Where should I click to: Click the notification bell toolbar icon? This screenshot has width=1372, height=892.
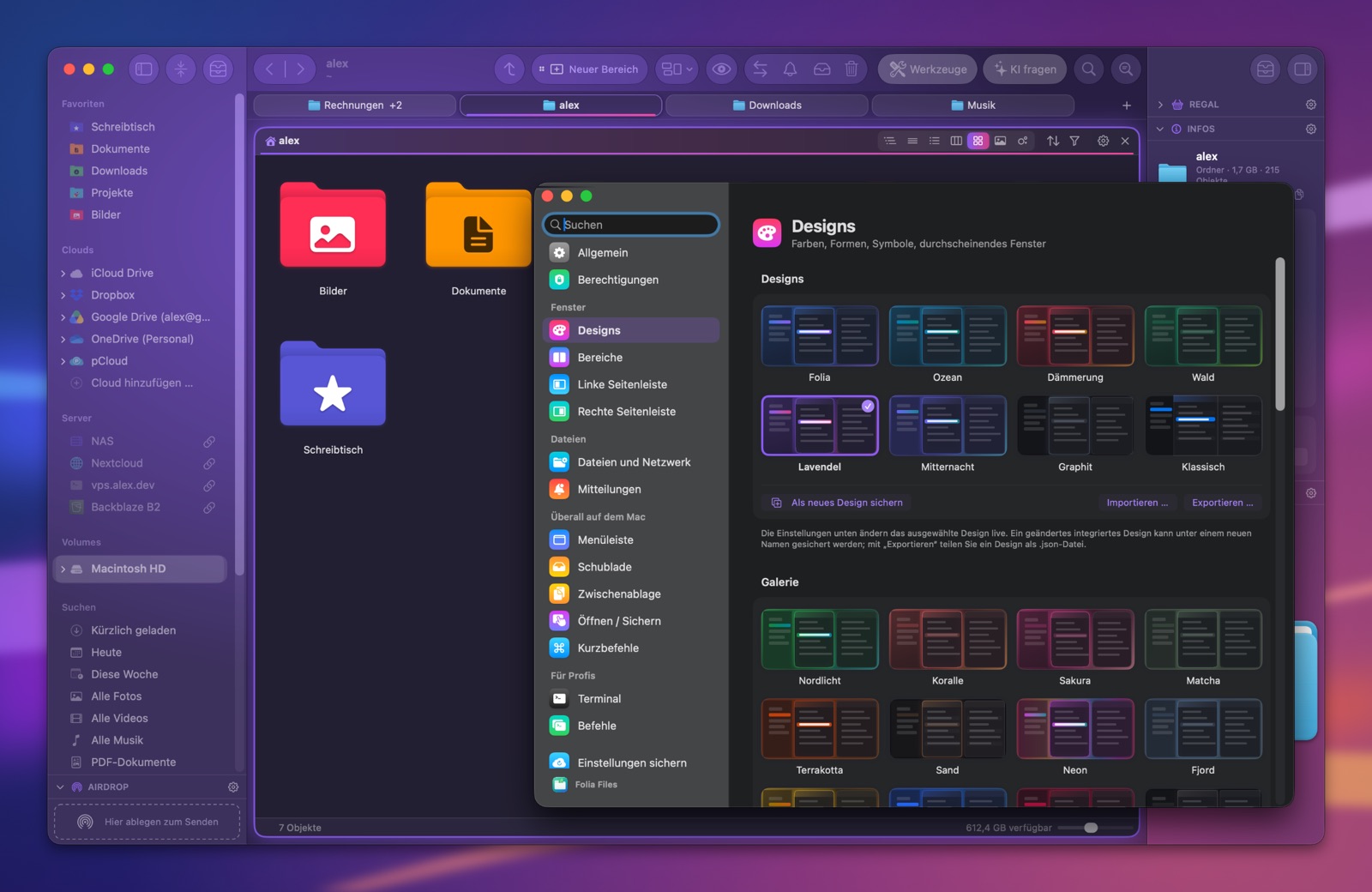pos(791,69)
